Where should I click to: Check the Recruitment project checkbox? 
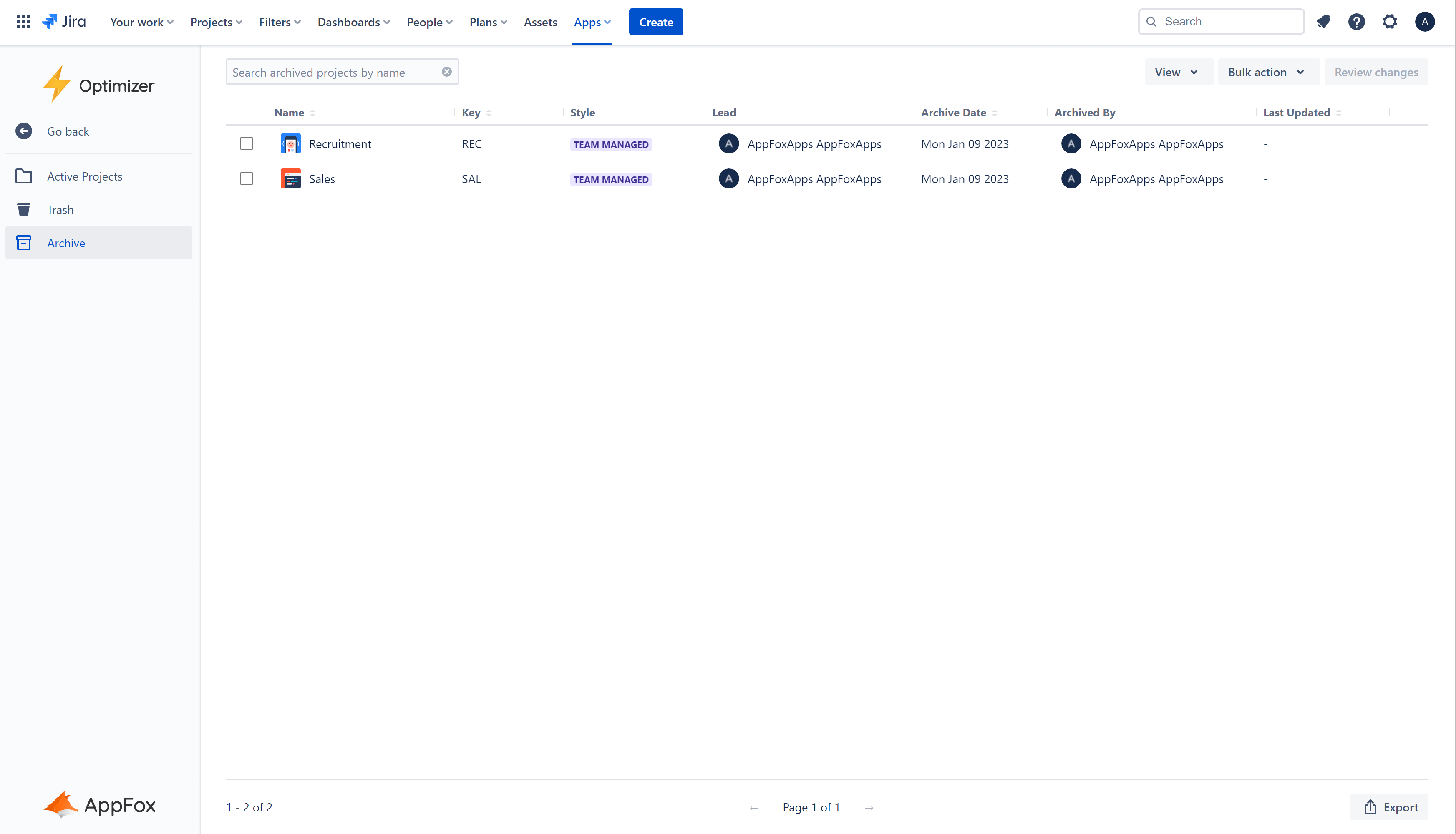pos(247,144)
